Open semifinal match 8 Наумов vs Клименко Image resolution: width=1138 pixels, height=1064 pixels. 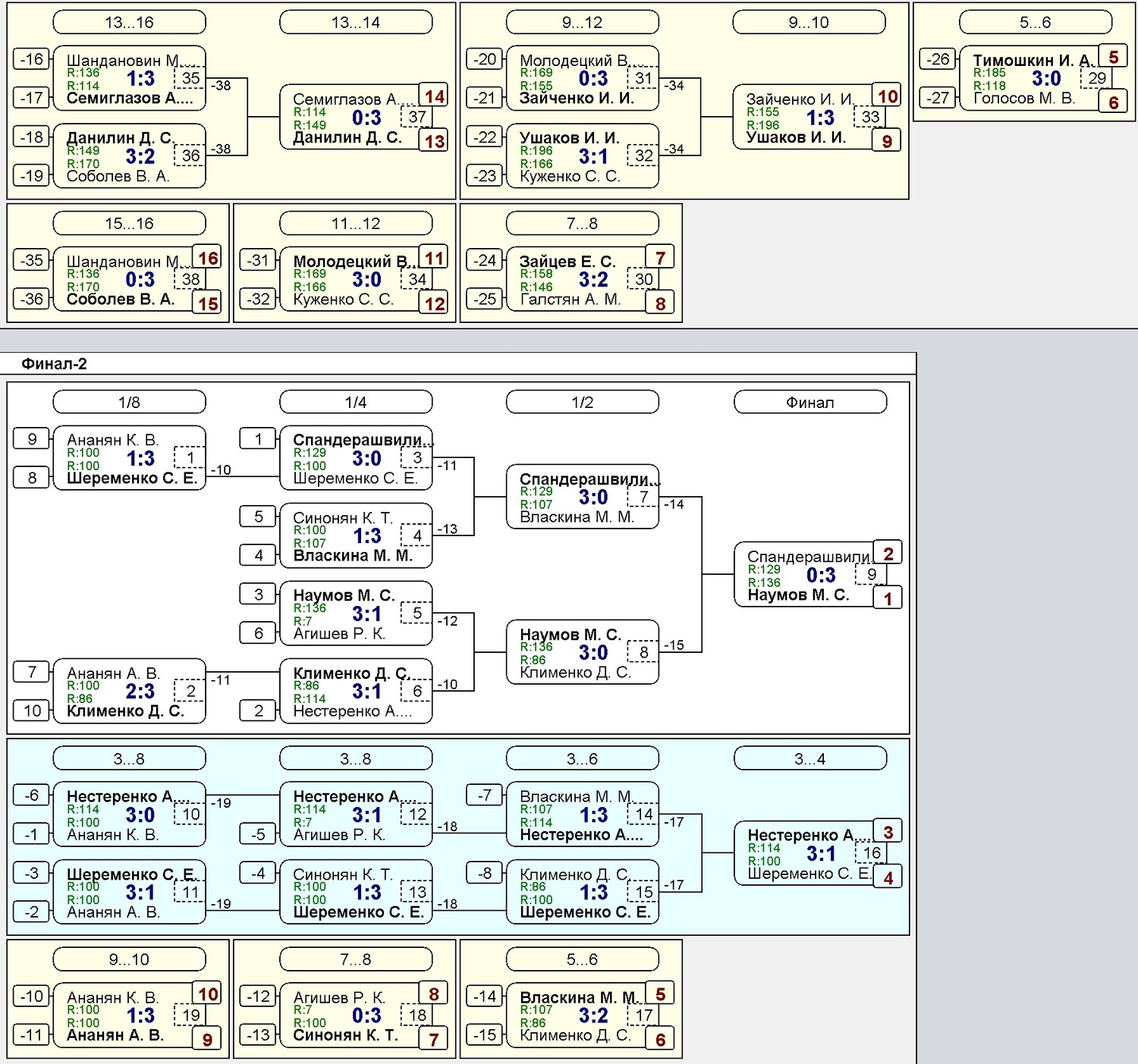point(582,653)
